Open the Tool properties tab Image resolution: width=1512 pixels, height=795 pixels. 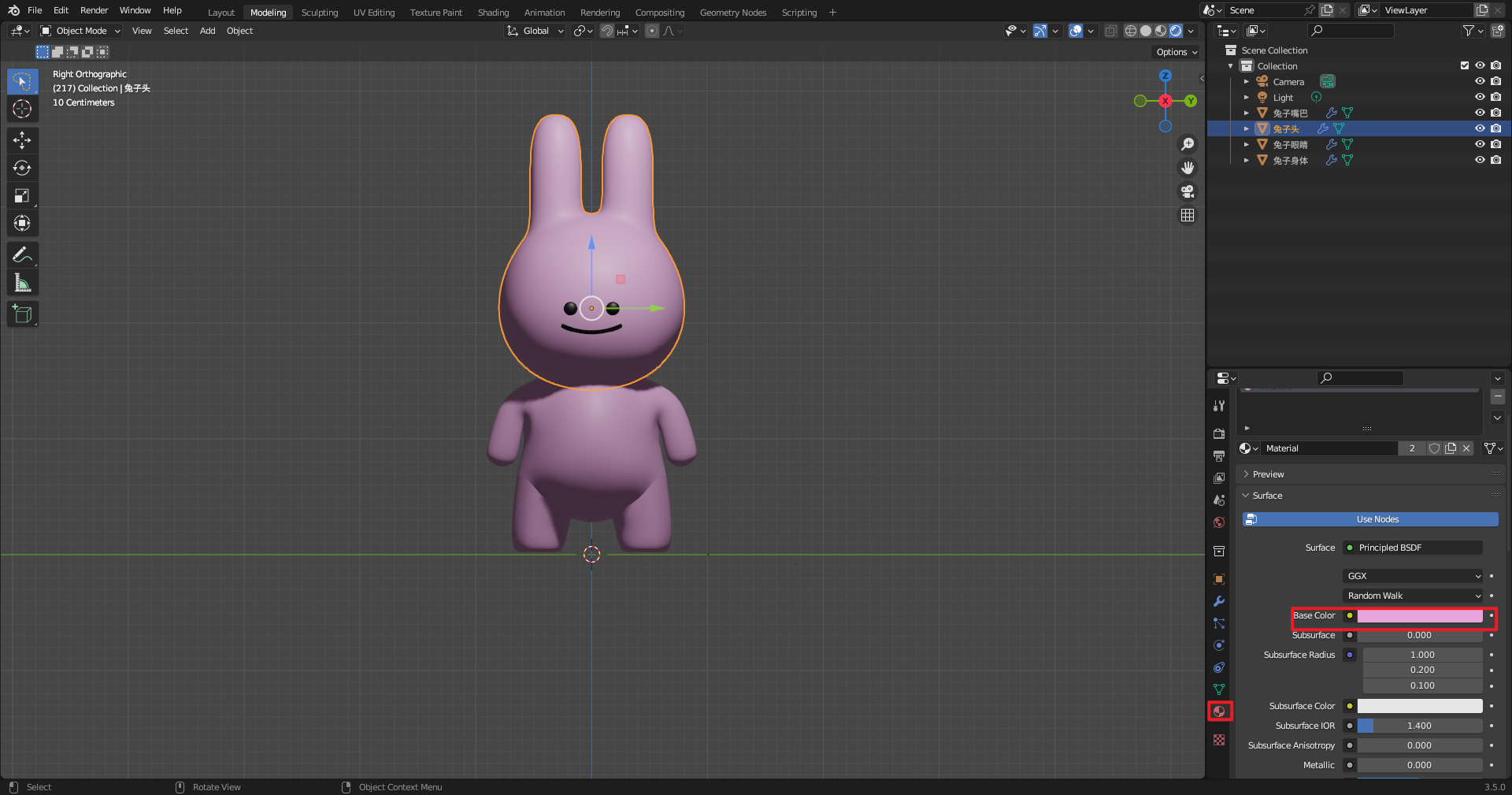[x=1219, y=406]
